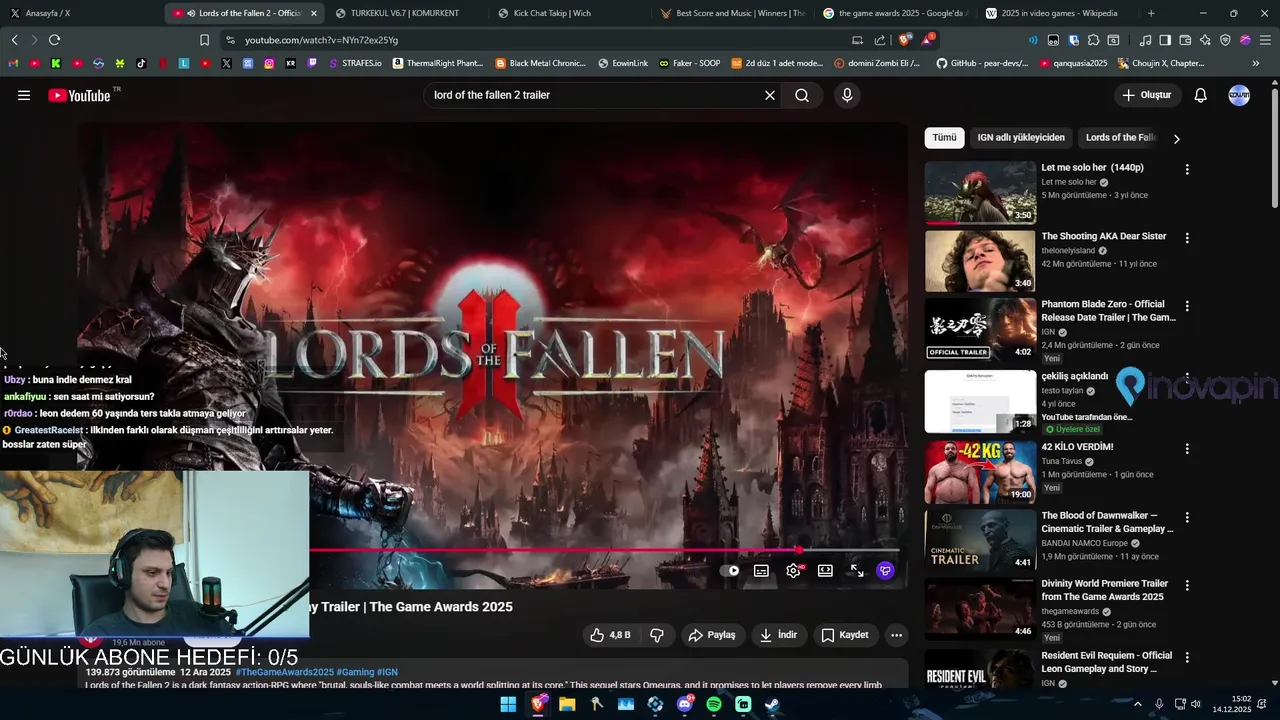
Task: Open Divinity World Premiere Trailer title
Action: tap(1105, 590)
